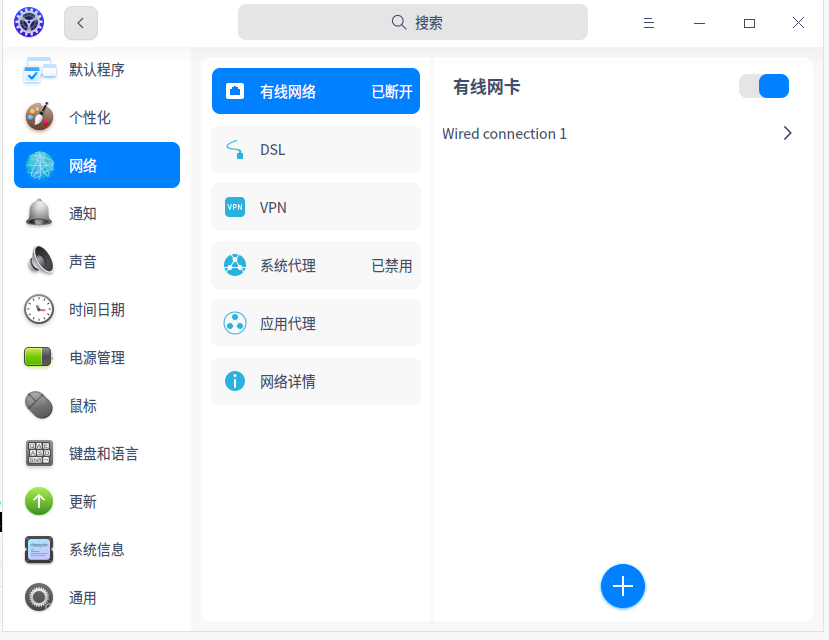Click the Network globe icon in sidebar
The width and height of the screenshot is (829, 640).
pyautogui.click(x=40, y=165)
